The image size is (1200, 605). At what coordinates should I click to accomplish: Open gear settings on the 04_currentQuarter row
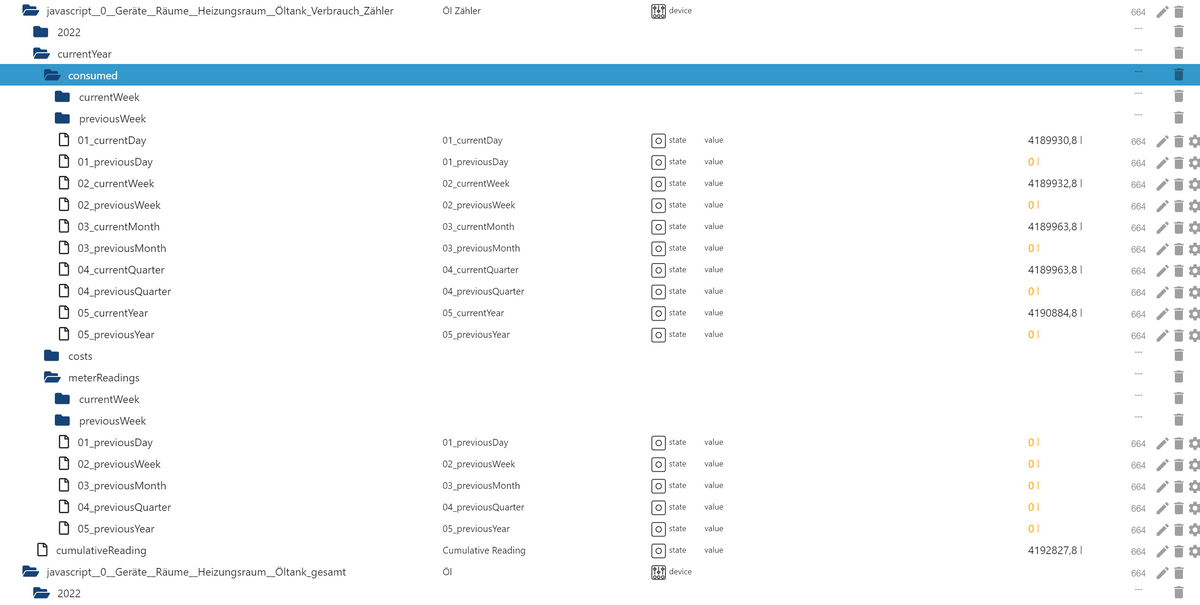point(1193,271)
